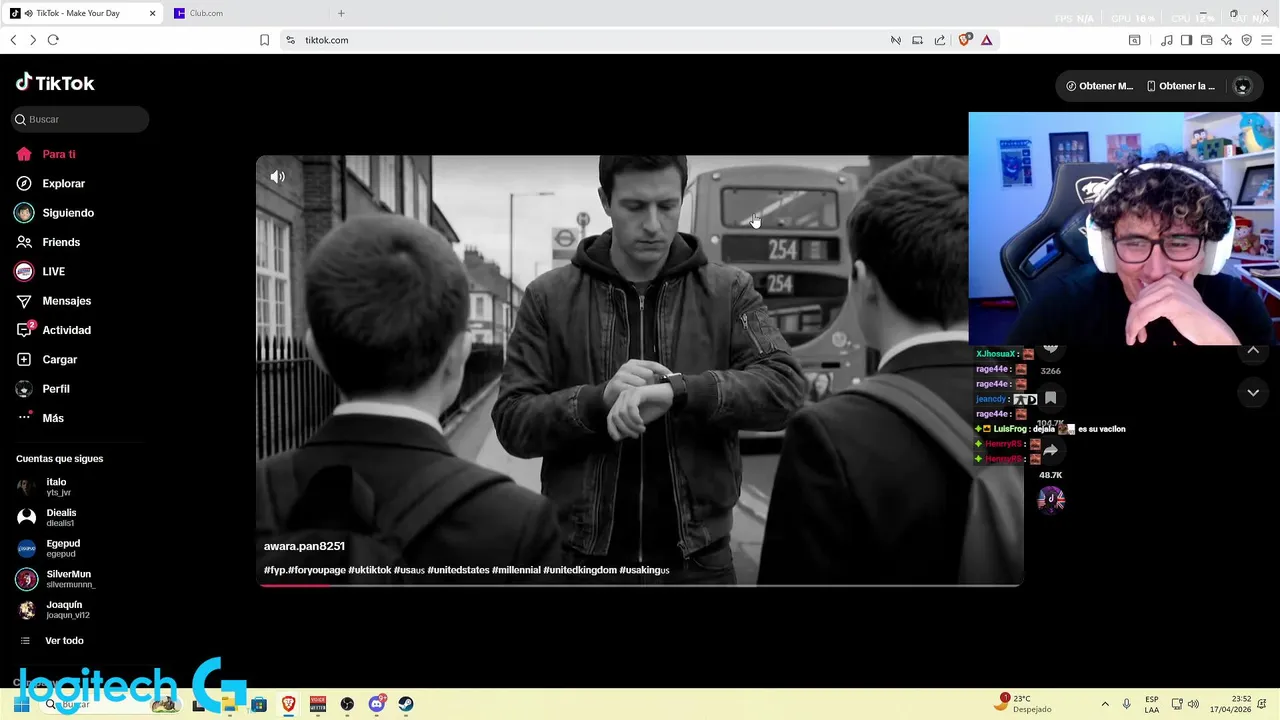Focus the Buscar search field

(x=81, y=119)
